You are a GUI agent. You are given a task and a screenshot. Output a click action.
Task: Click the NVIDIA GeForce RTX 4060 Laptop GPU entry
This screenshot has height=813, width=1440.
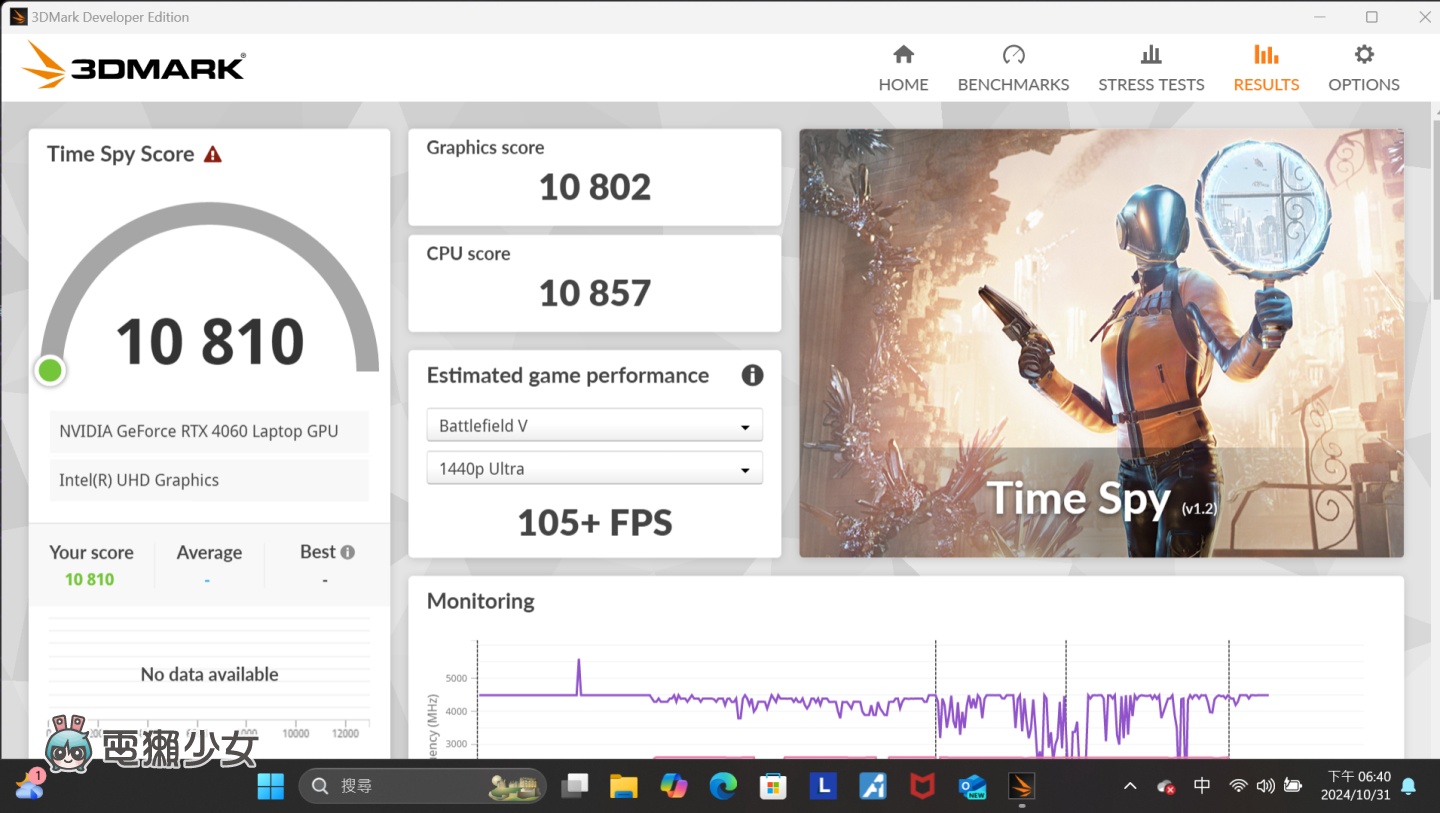(x=209, y=431)
